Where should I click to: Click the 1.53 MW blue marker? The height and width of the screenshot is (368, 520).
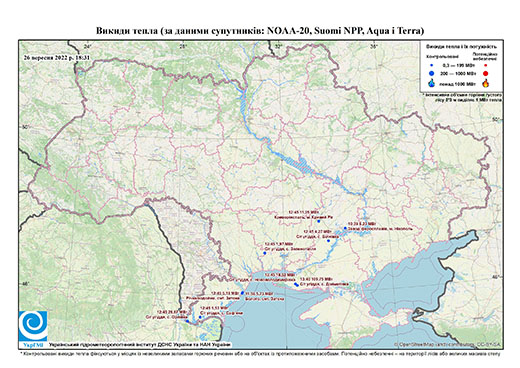pyautogui.click(x=200, y=317)
